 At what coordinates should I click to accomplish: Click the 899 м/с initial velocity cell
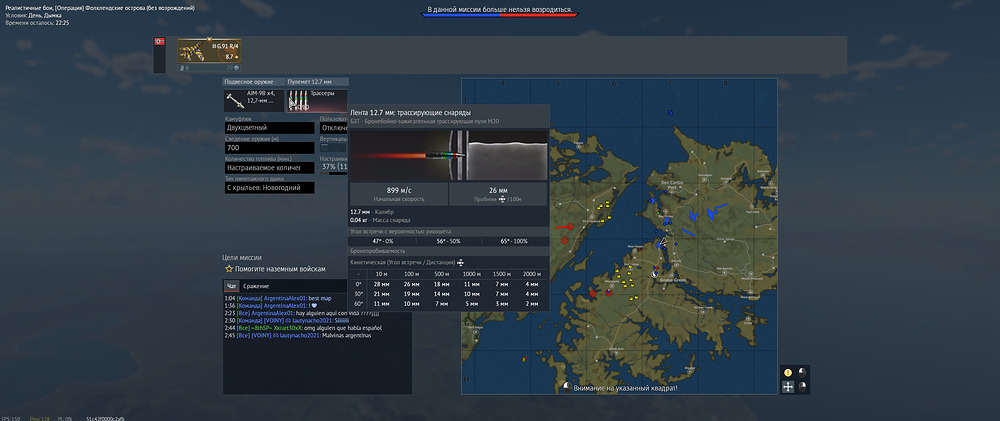pyautogui.click(x=399, y=195)
